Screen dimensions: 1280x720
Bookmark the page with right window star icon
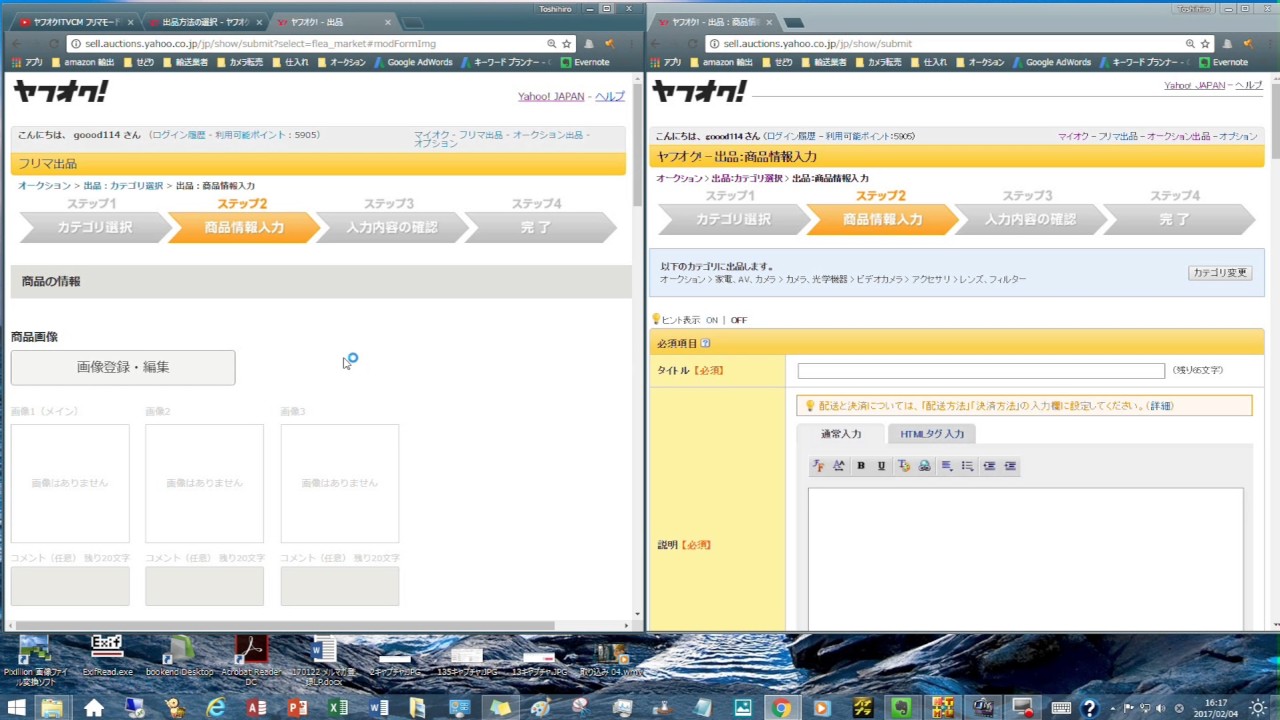1206,44
